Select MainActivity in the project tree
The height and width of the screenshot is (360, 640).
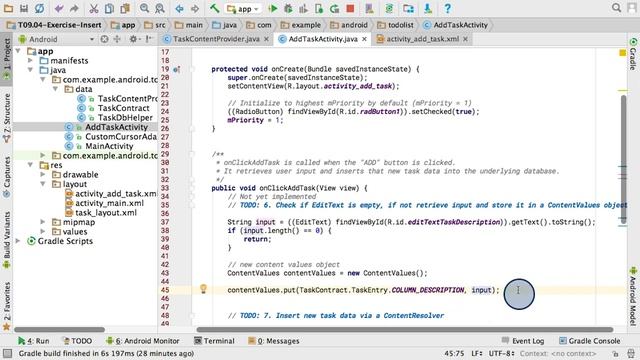click(x=109, y=146)
